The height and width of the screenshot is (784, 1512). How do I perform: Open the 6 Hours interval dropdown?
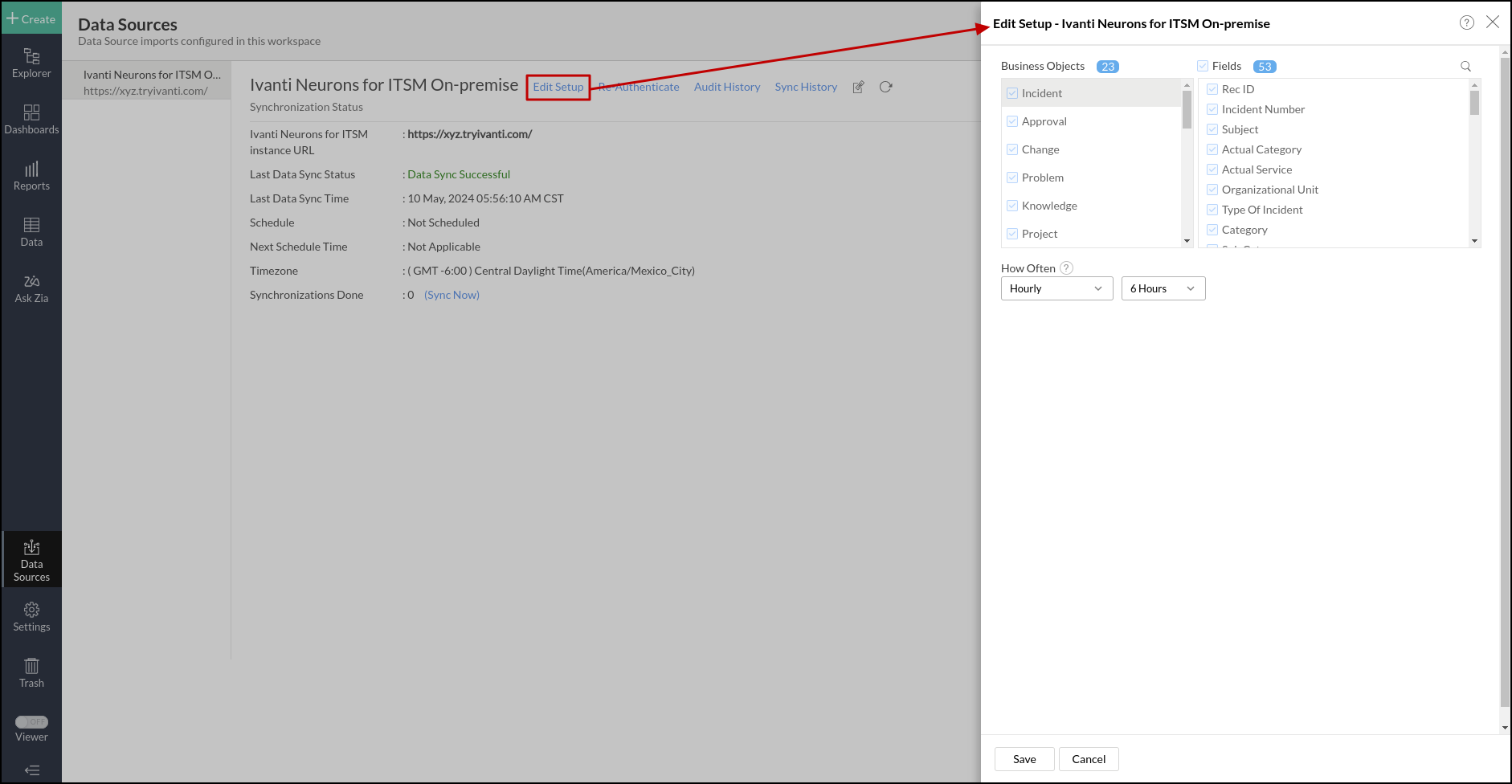click(x=1163, y=288)
